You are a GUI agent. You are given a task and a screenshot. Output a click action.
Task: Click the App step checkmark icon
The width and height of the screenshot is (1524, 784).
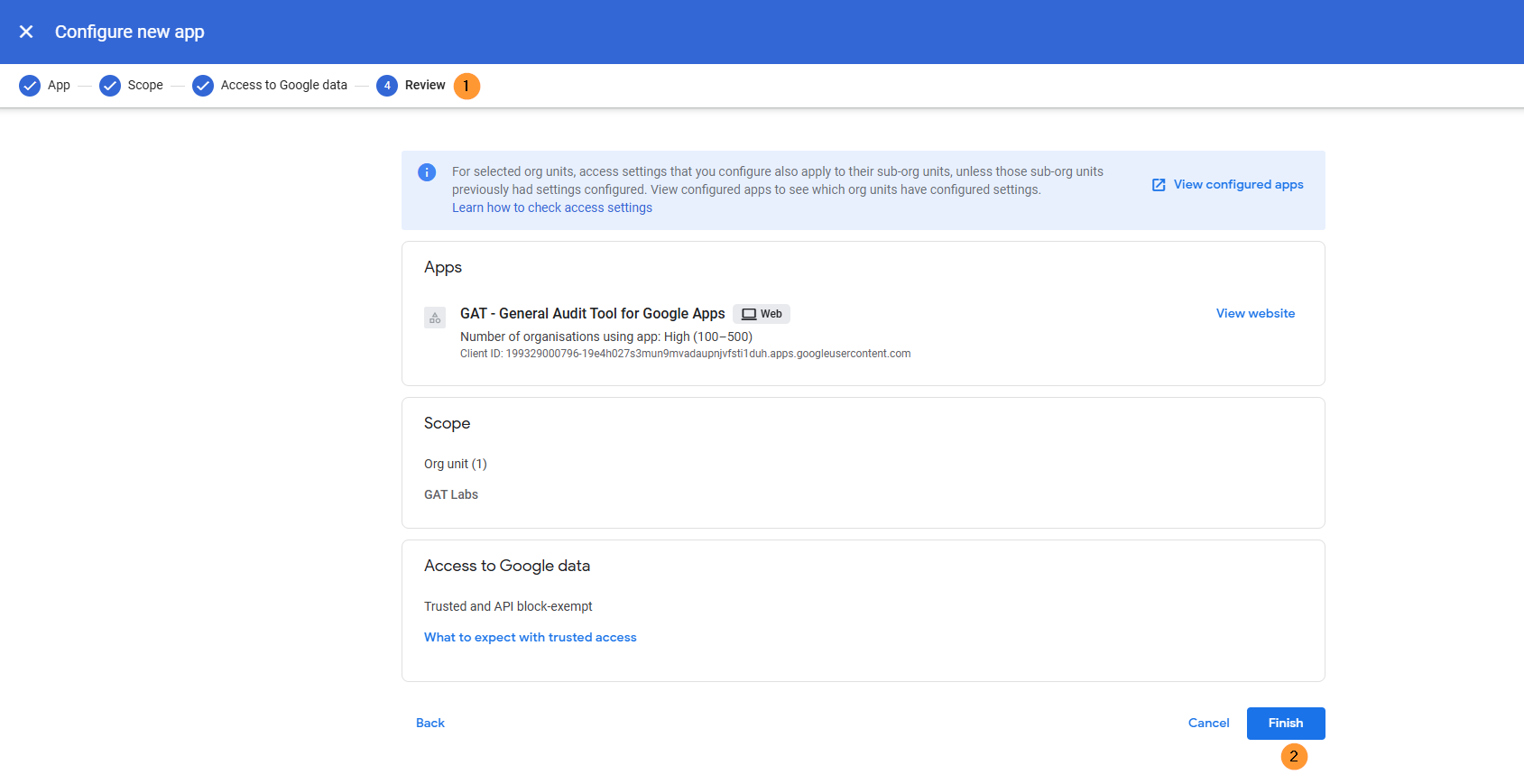click(30, 86)
